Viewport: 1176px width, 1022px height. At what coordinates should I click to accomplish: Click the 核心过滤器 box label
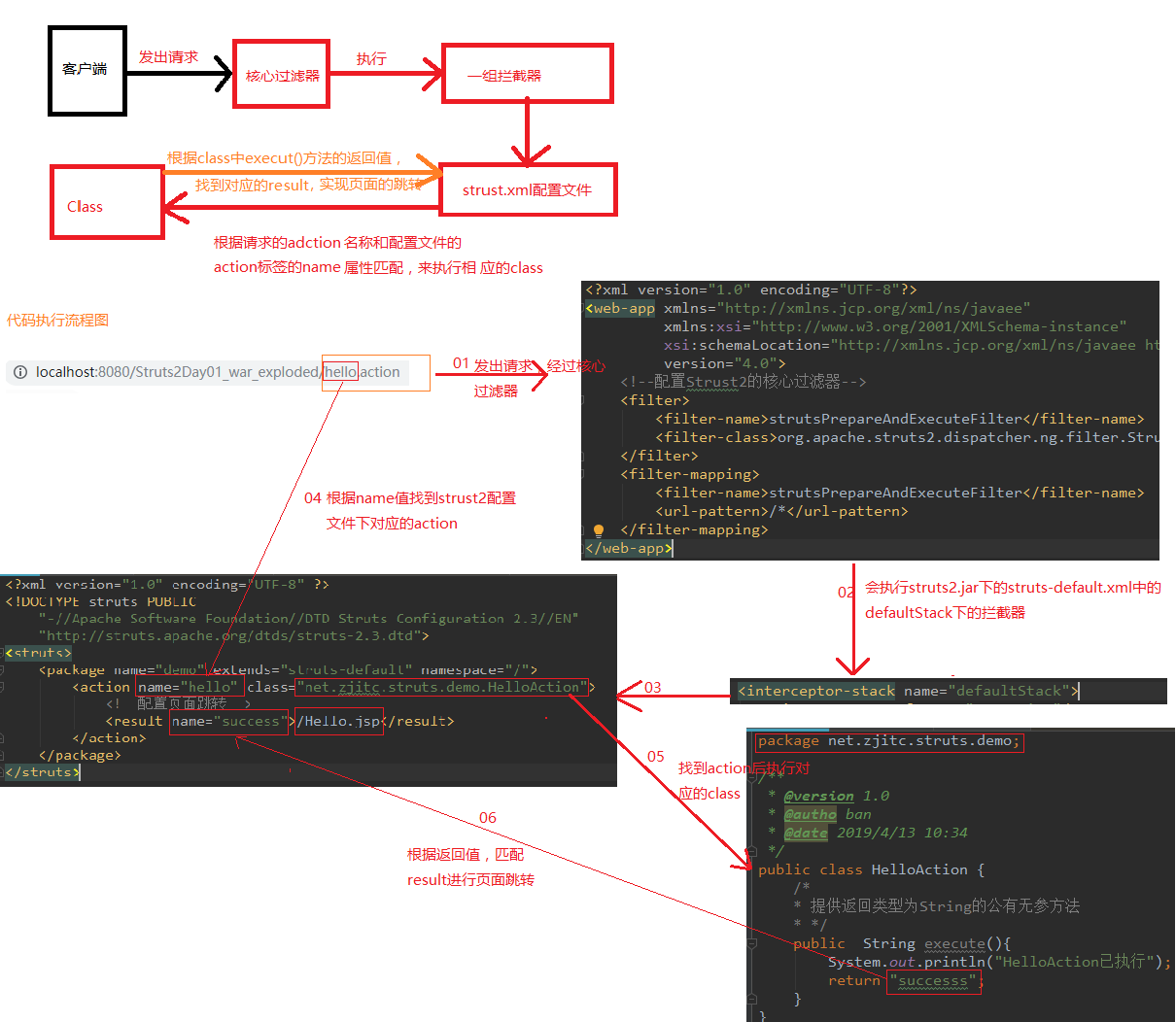tap(282, 75)
